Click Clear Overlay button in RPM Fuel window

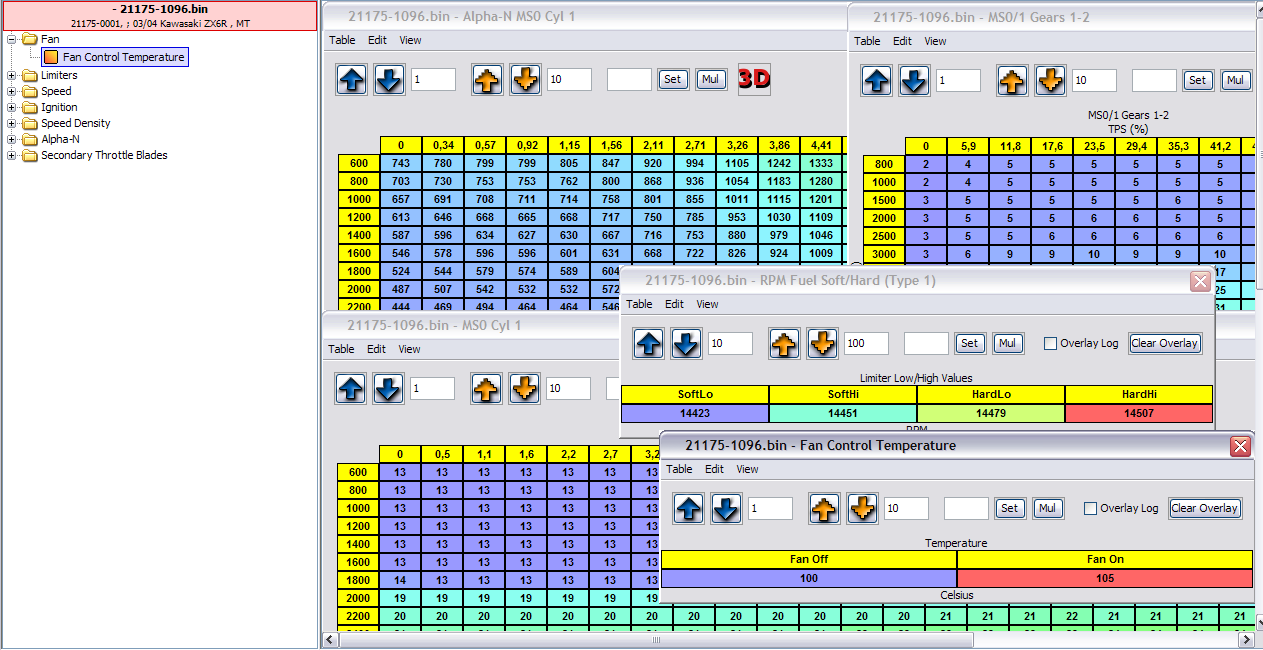point(1164,343)
